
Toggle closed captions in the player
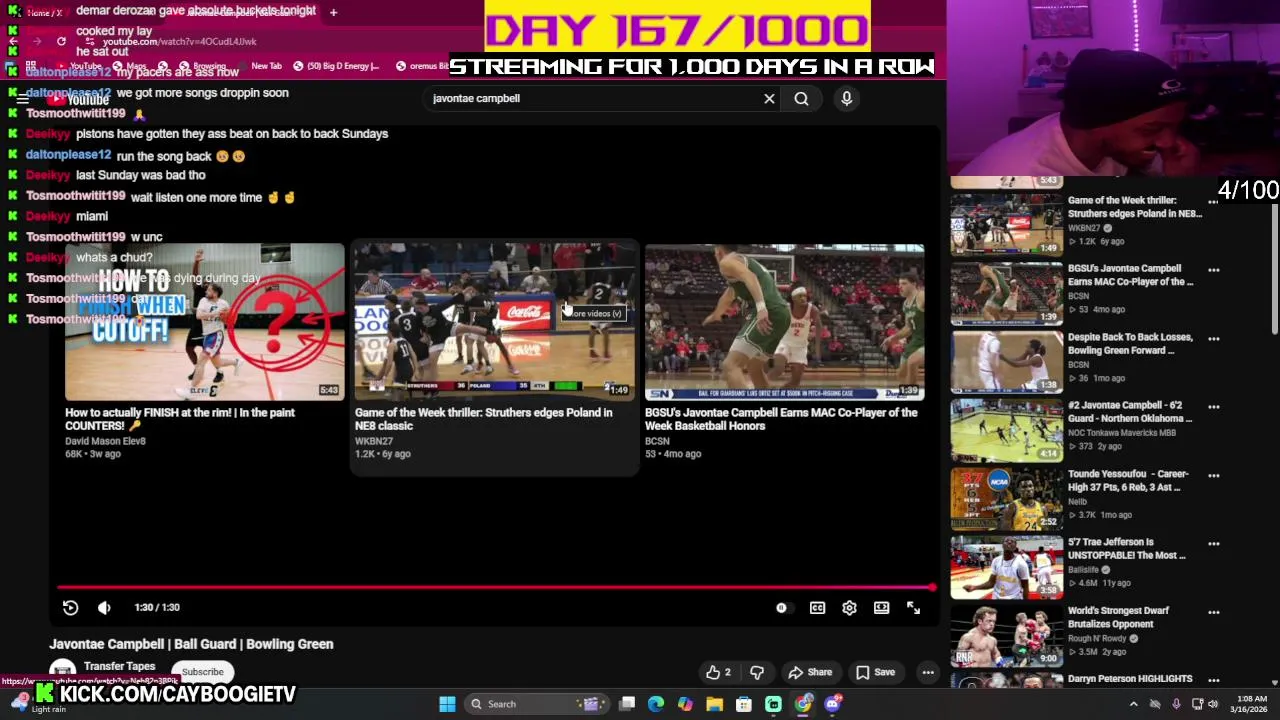[817, 608]
